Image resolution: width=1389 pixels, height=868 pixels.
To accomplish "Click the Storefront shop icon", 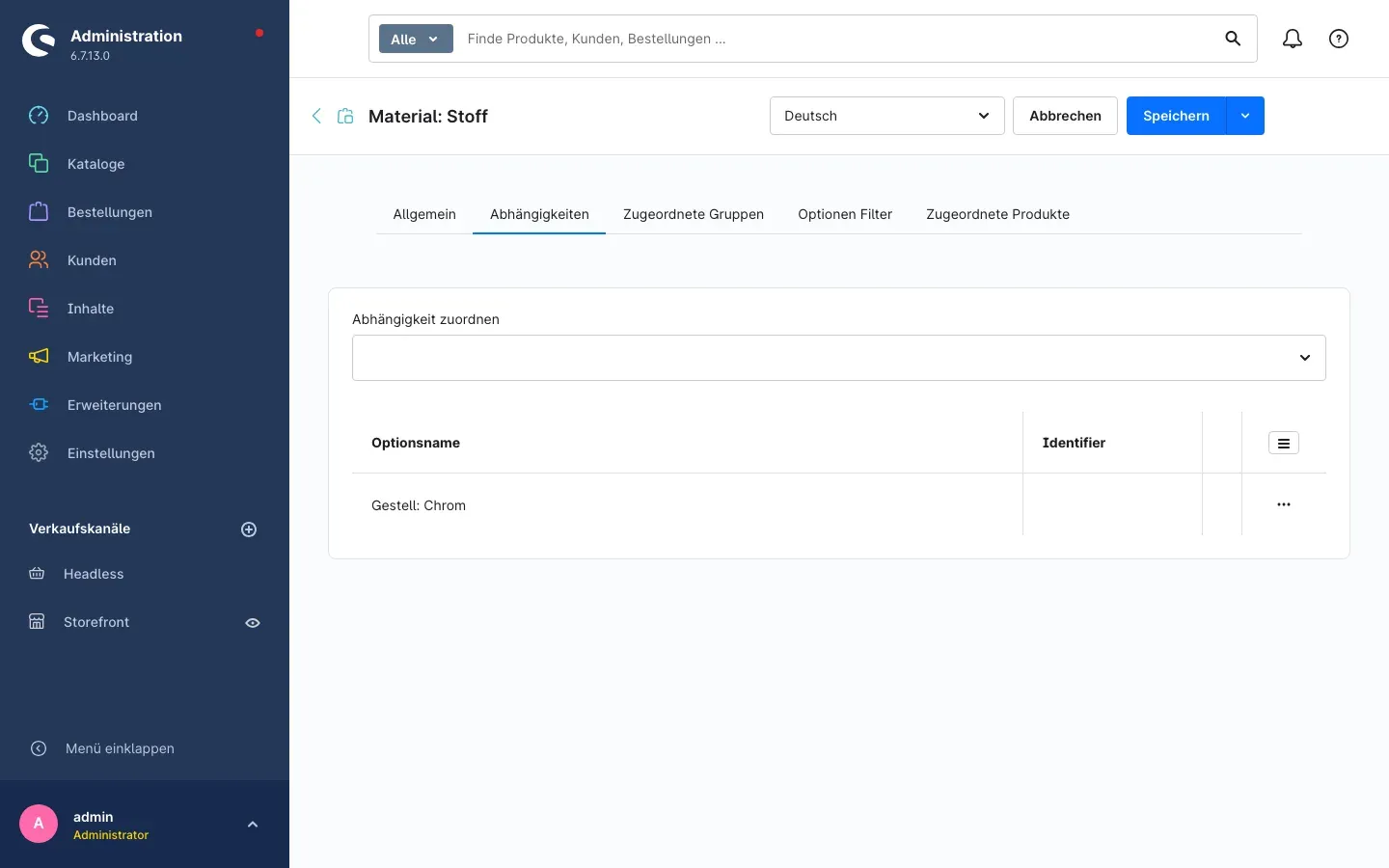I will [x=37, y=622].
